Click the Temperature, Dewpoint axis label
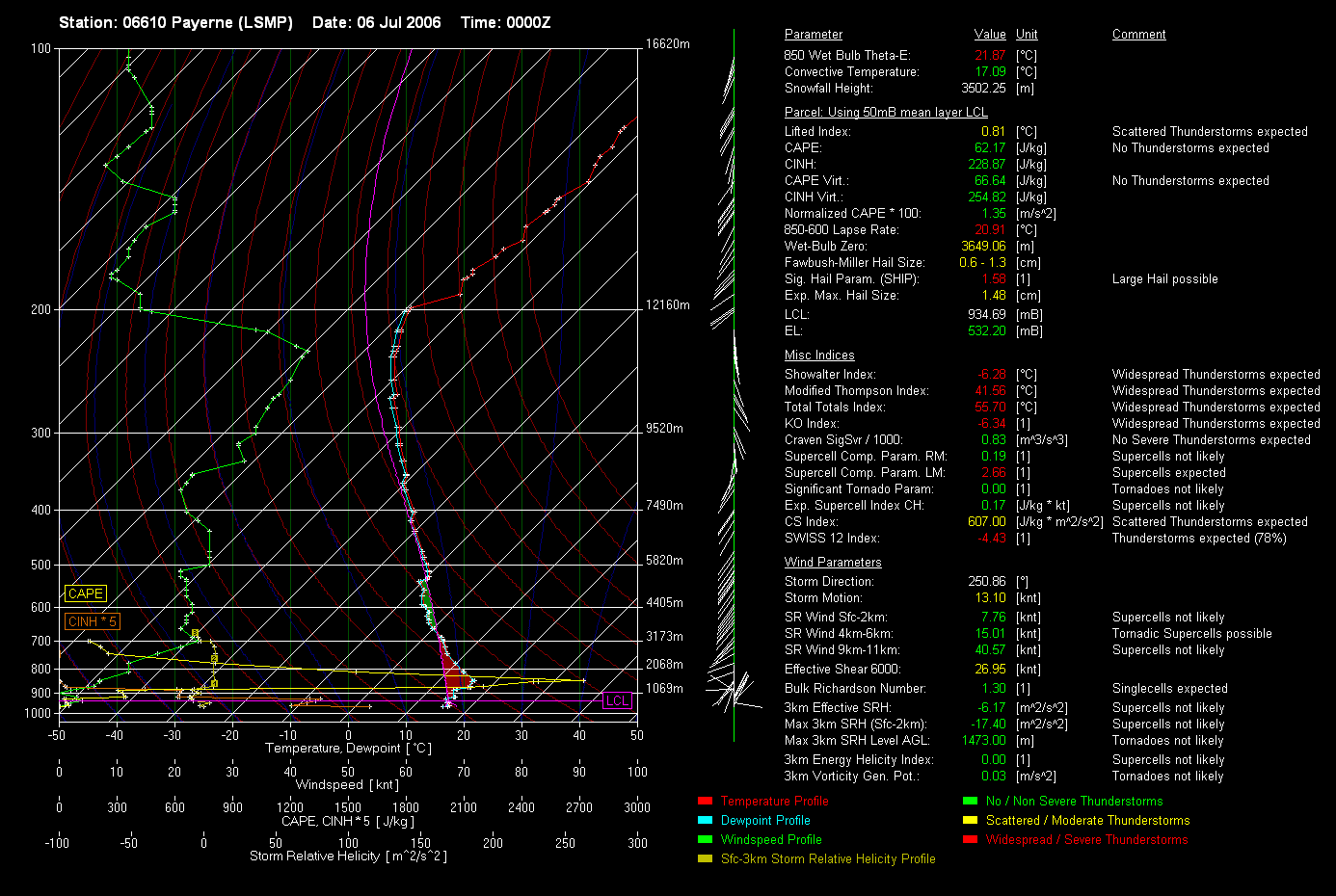 click(348, 748)
